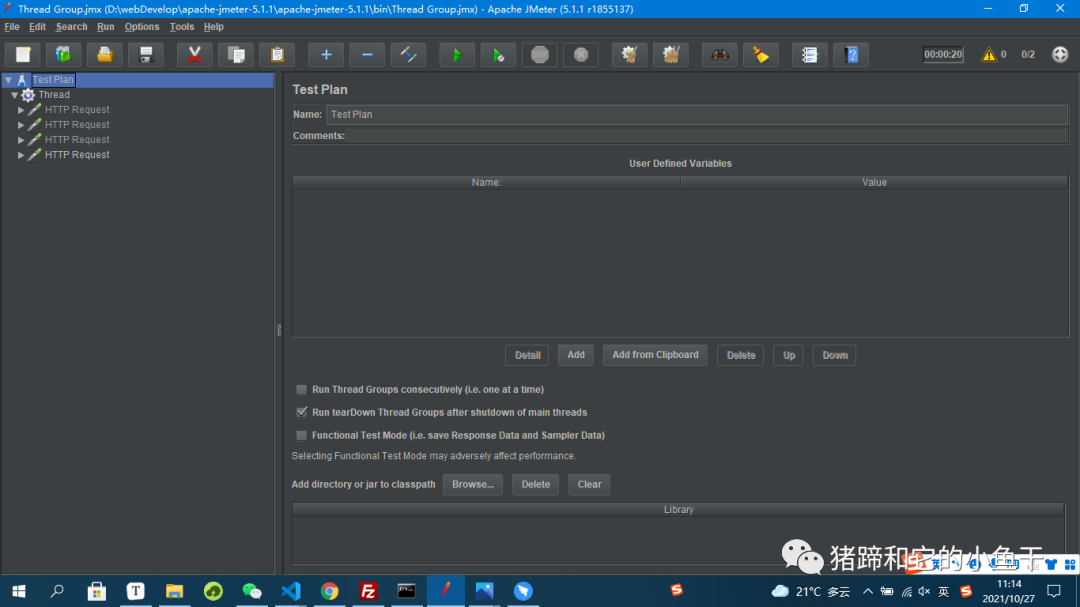Enable Functional Test Mode checkbox
Screen dimensions: 1080x607
(302, 435)
